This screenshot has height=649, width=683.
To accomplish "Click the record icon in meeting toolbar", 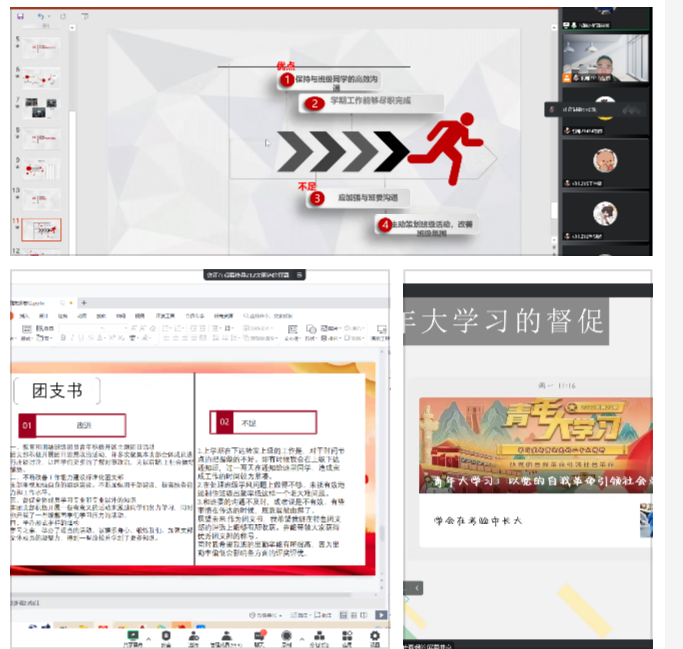I will point(287,634).
